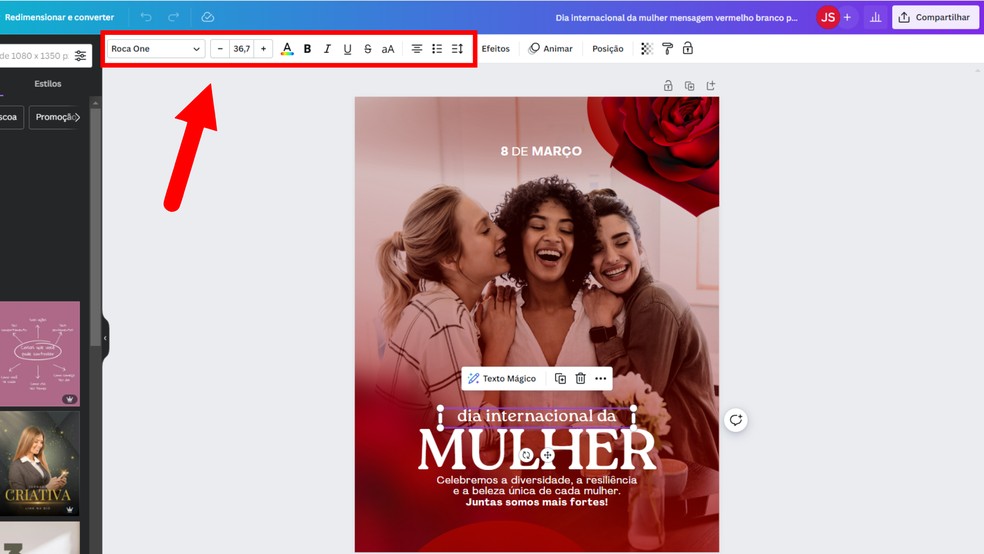Duplicate the page icon above canvas
The image size is (984, 554).
click(x=690, y=86)
